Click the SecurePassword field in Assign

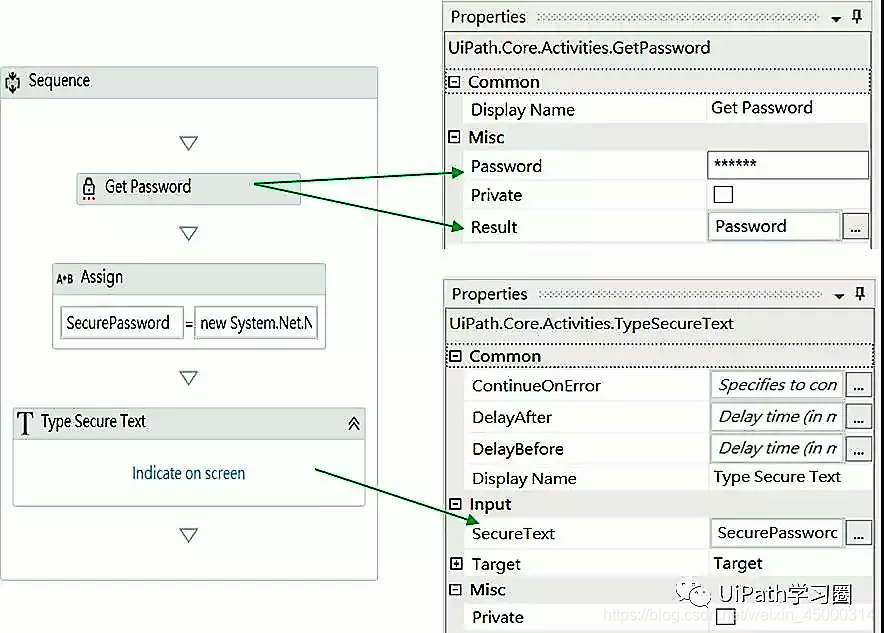[x=122, y=323]
